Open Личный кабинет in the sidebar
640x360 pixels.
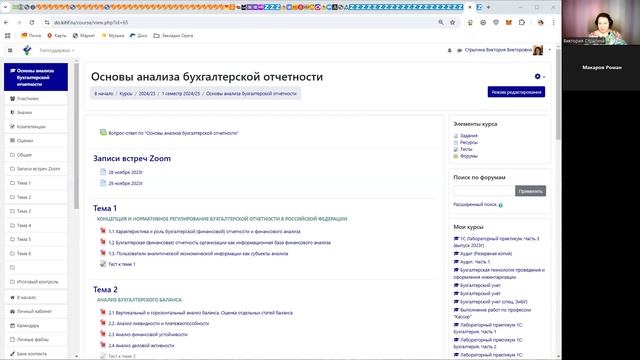pos(36,311)
